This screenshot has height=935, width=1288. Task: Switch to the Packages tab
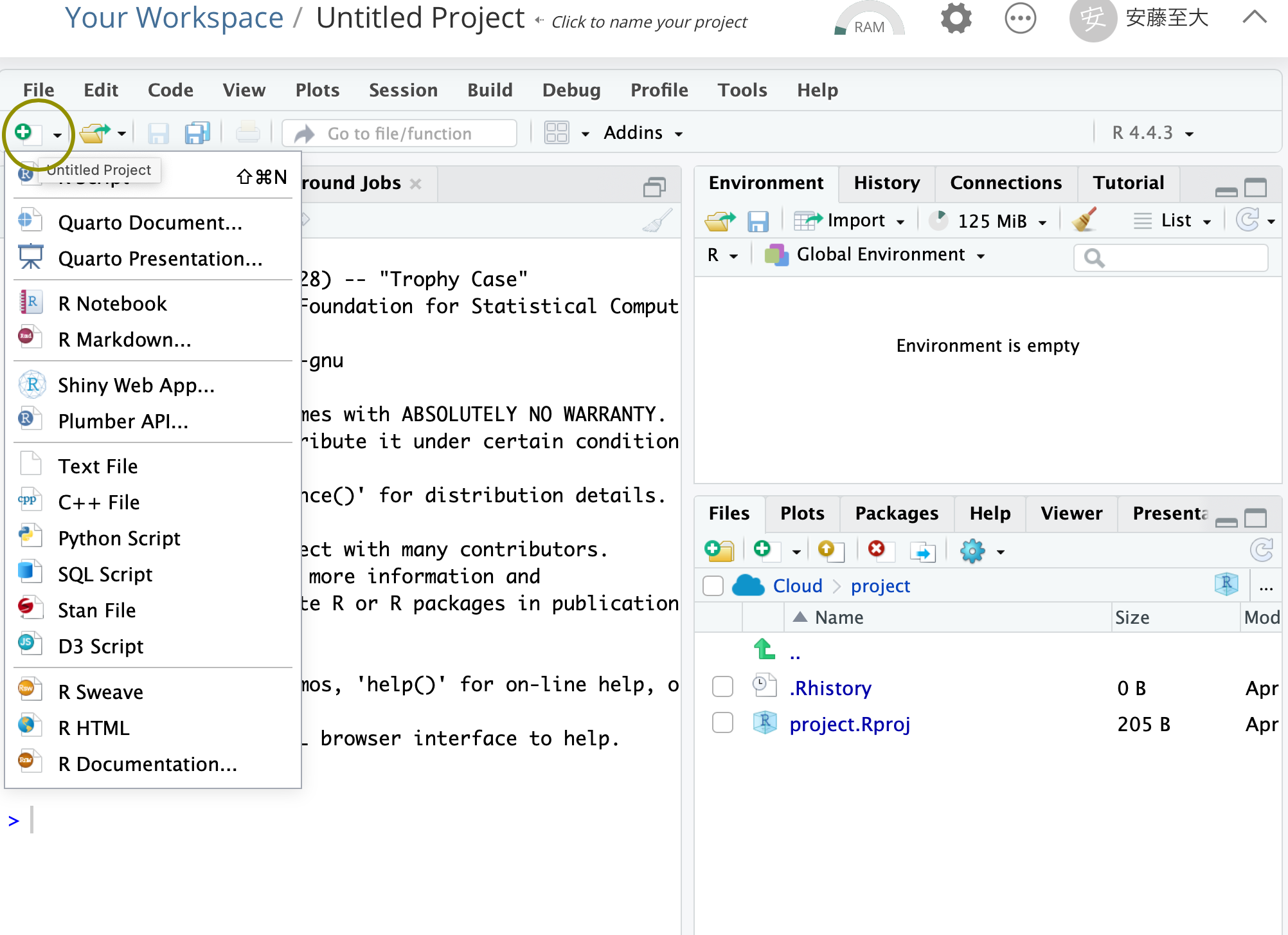click(896, 513)
